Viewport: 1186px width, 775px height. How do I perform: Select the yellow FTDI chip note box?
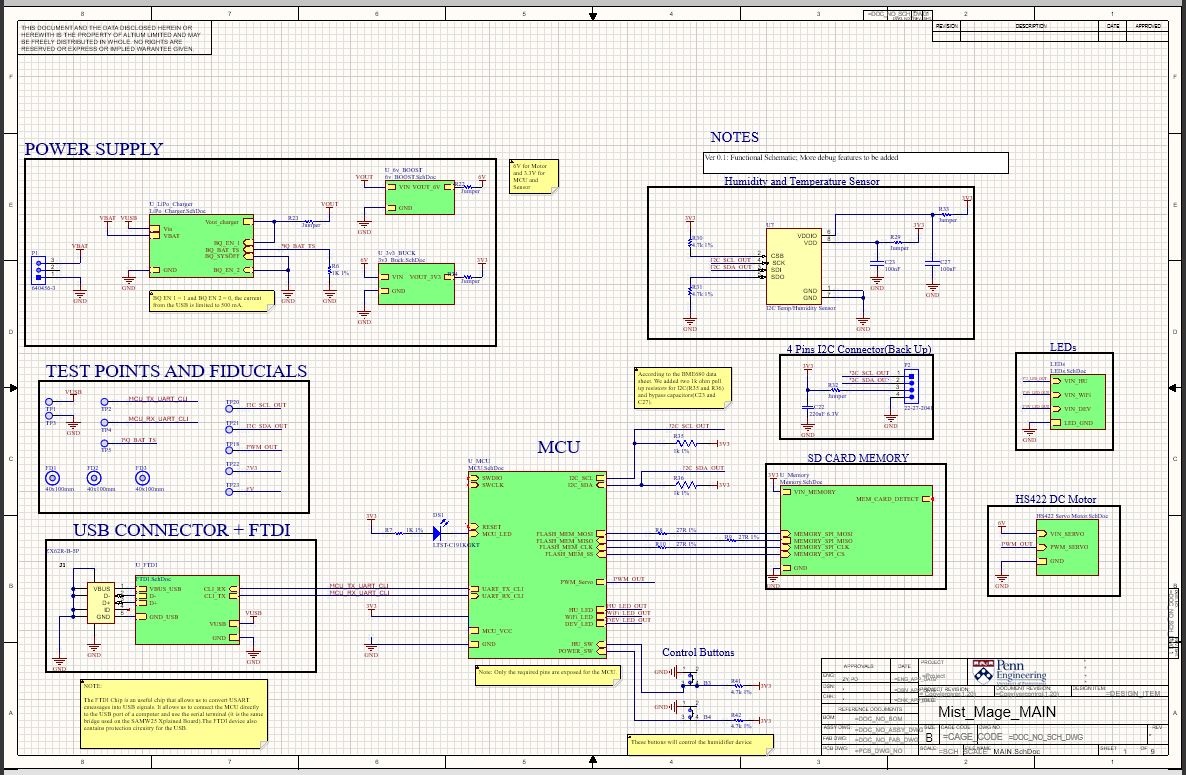pyautogui.click(x=174, y=715)
